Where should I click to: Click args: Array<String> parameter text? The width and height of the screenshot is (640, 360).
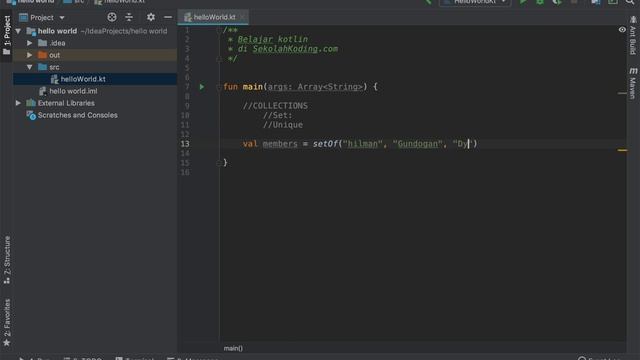pyautogui.click(x=315, y=87)
